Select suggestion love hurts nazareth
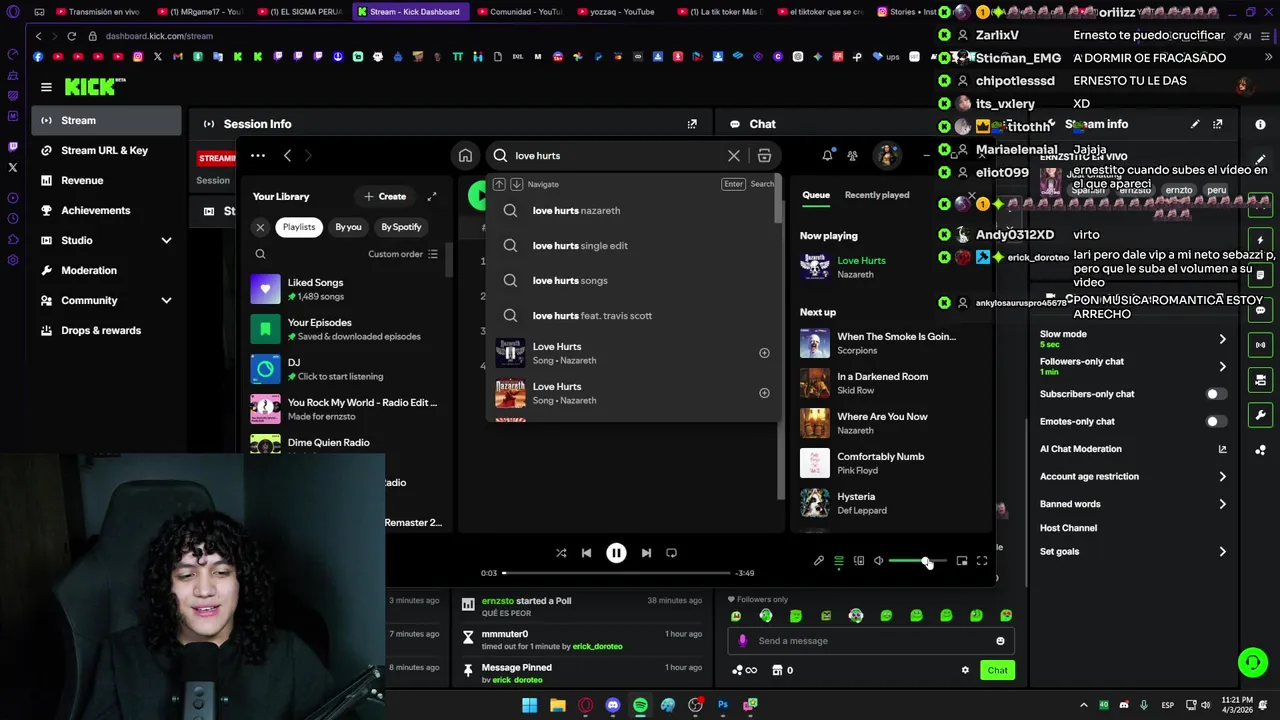Image resolution: width=1280 pixels, height=720 pixels. tap(632, 211)
